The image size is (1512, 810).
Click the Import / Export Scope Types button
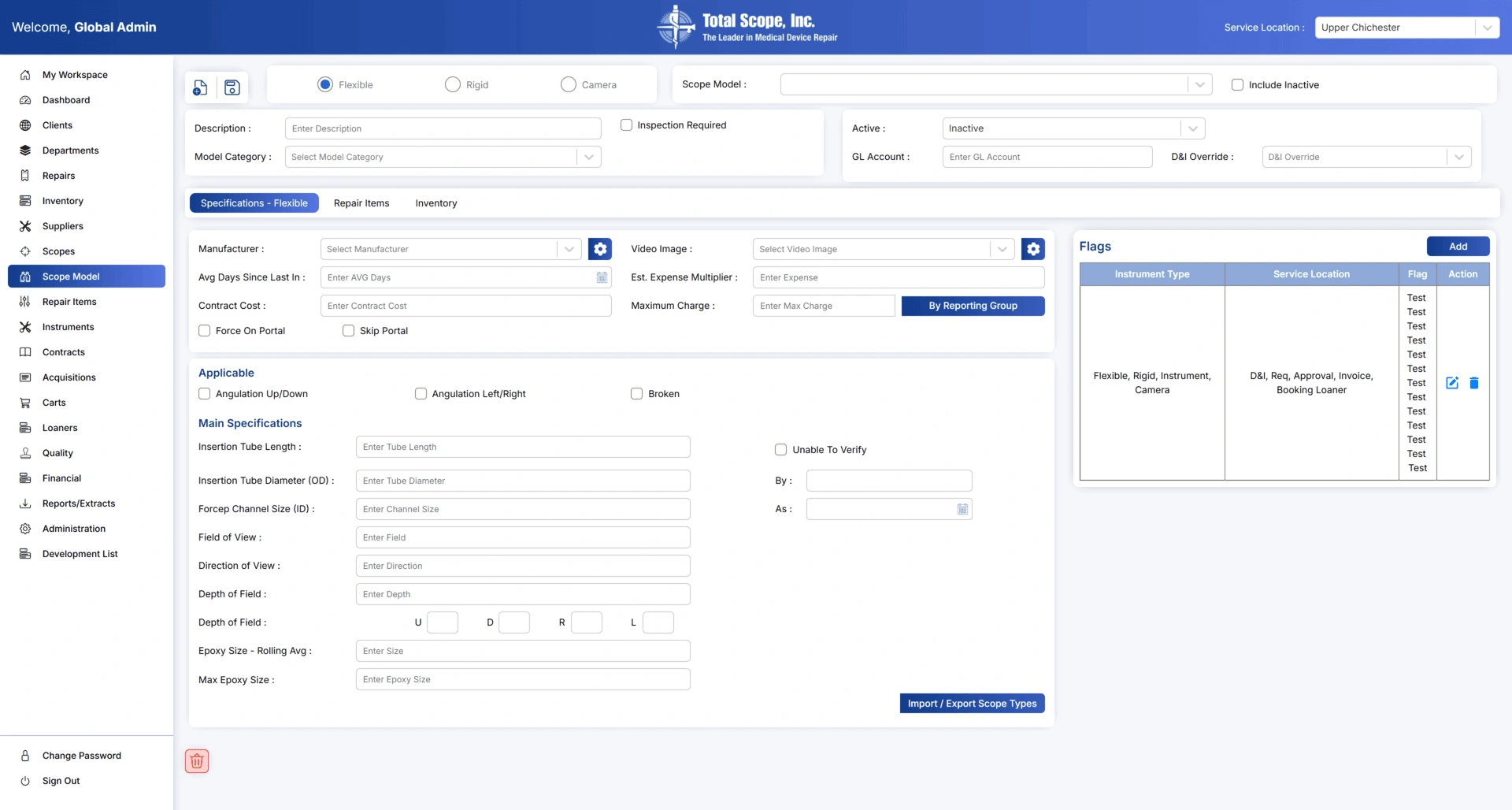pos(972,704)
